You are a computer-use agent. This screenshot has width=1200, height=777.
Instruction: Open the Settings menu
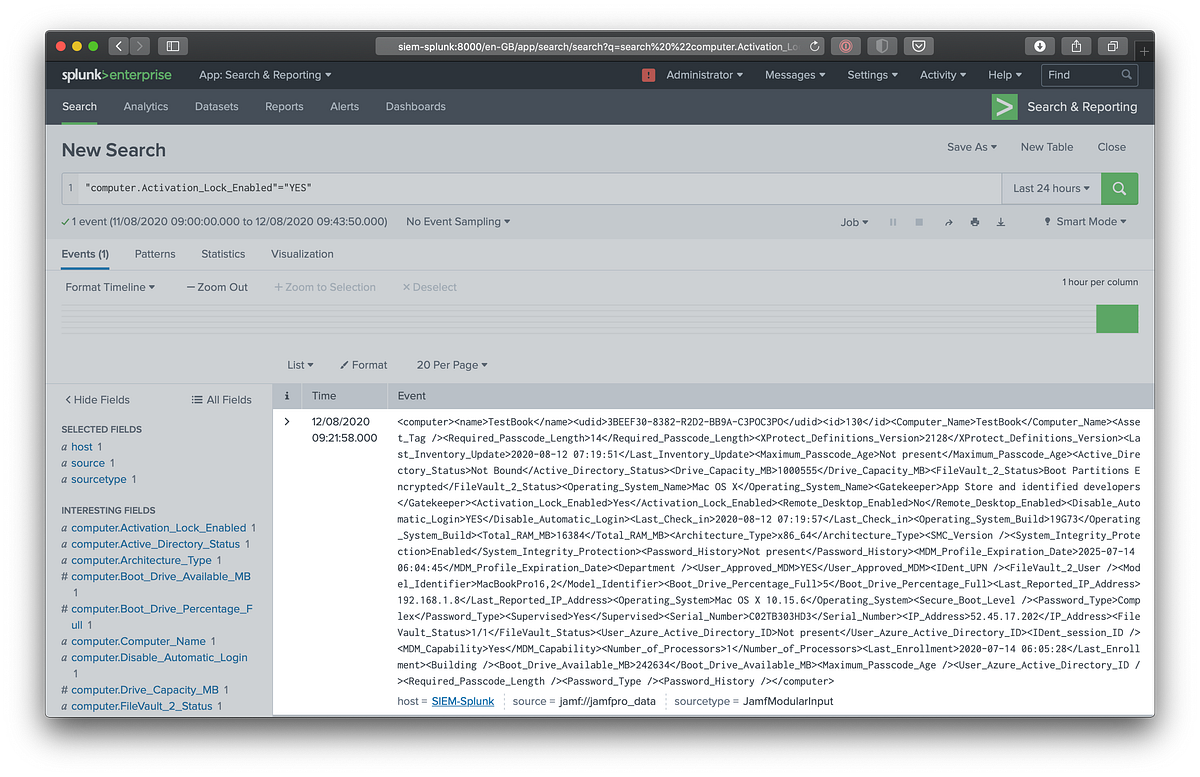click(872, 75)
